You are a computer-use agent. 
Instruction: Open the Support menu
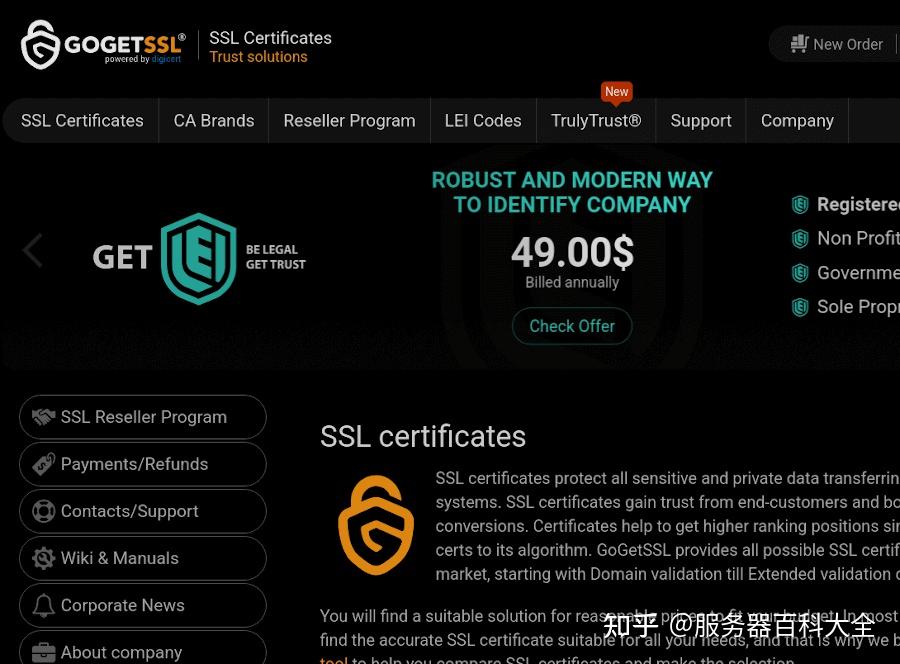700,120
